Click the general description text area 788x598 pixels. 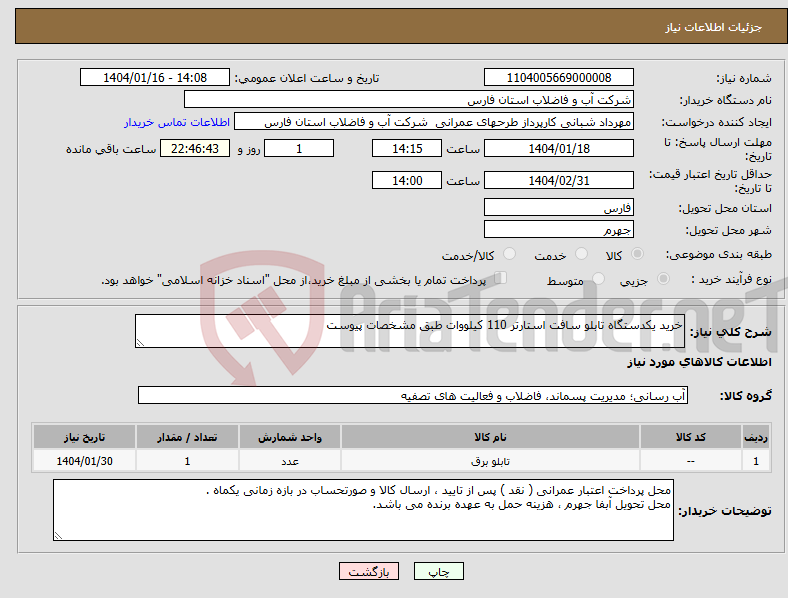point(410,331)
